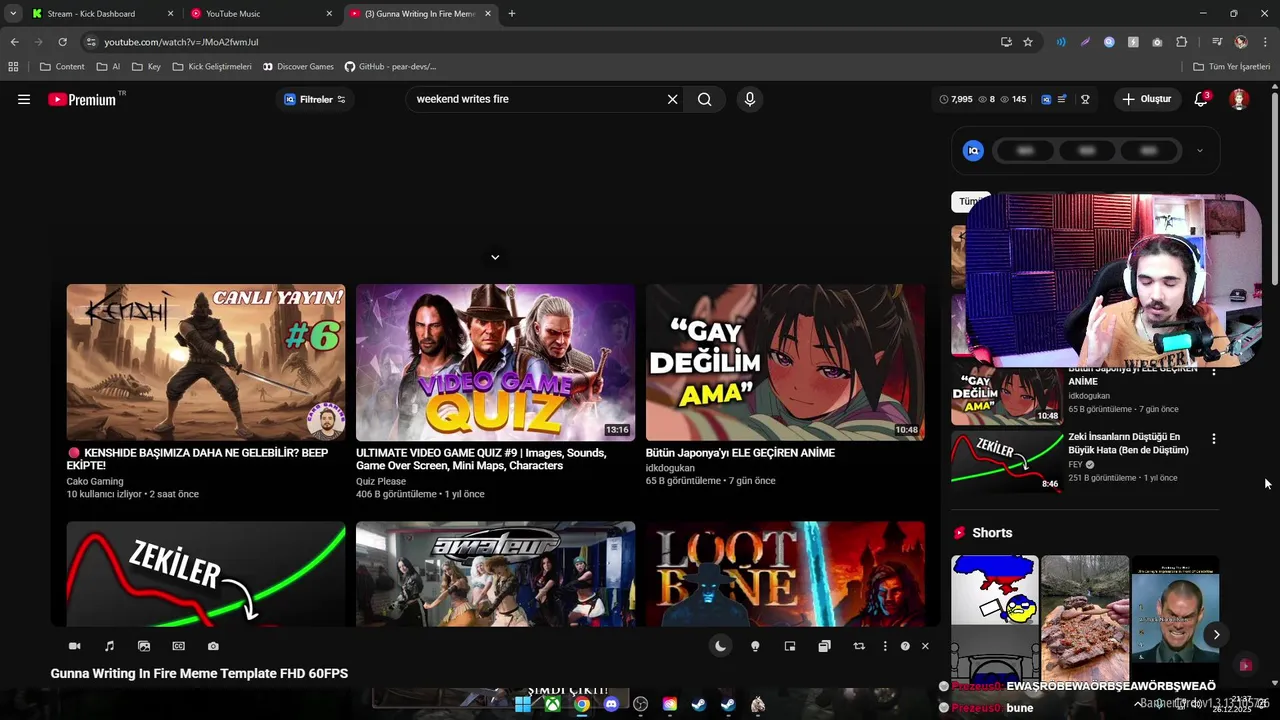Click the lightbulb icon in player toolbar
Screen dimensions: 1280x720
(755, 646)
